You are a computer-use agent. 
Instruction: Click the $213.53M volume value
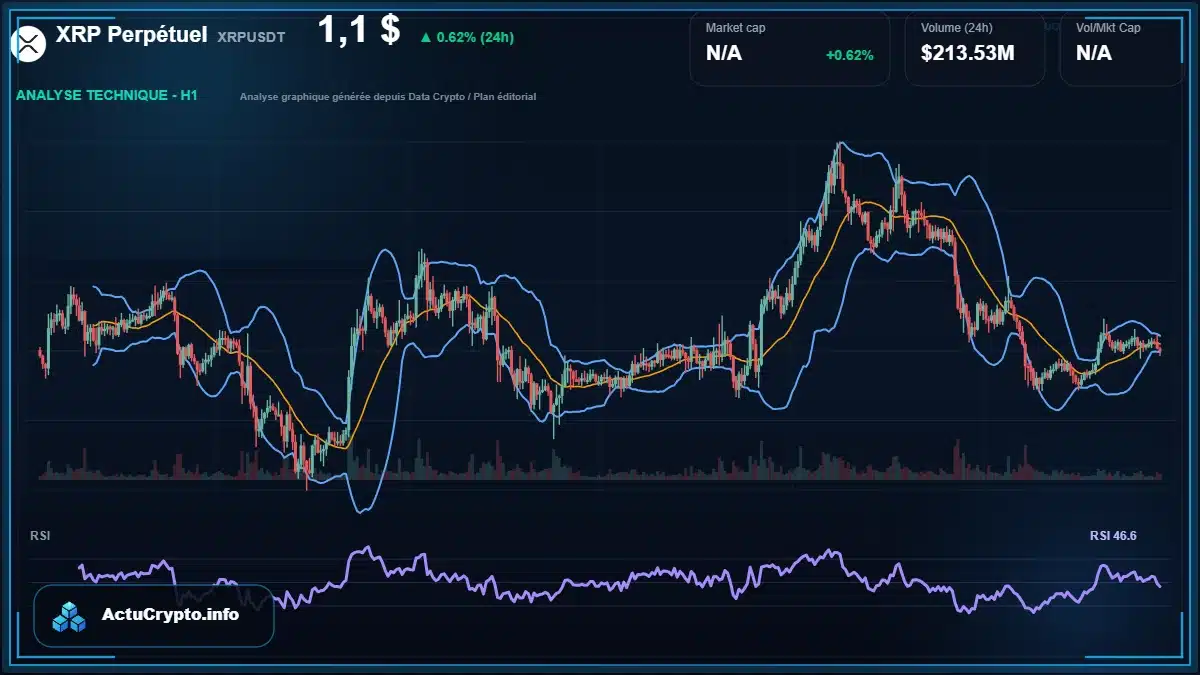[967, 53]
